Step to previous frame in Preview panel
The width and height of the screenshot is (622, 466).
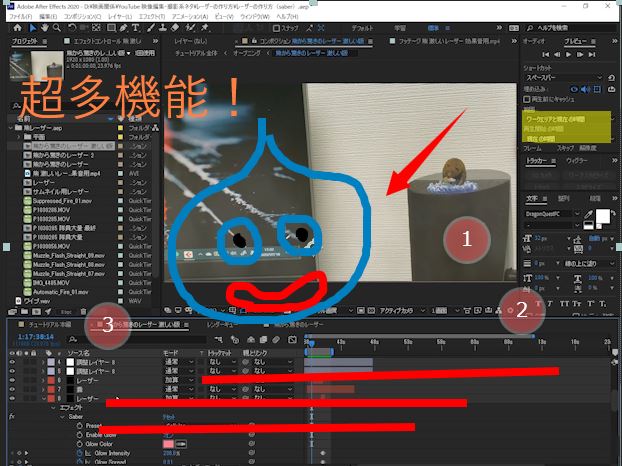click(557, 54)
